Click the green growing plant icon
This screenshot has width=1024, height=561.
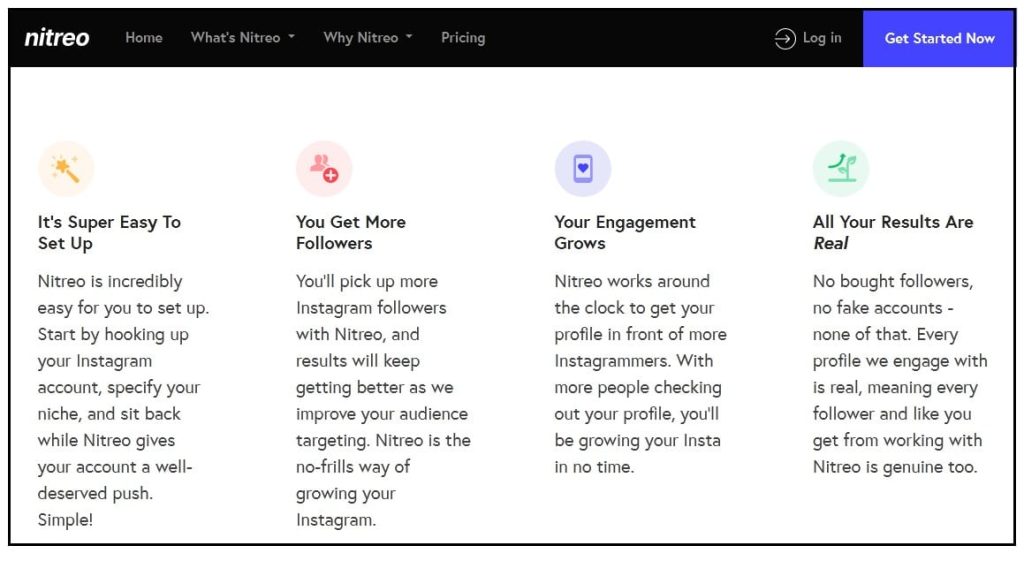841,168
